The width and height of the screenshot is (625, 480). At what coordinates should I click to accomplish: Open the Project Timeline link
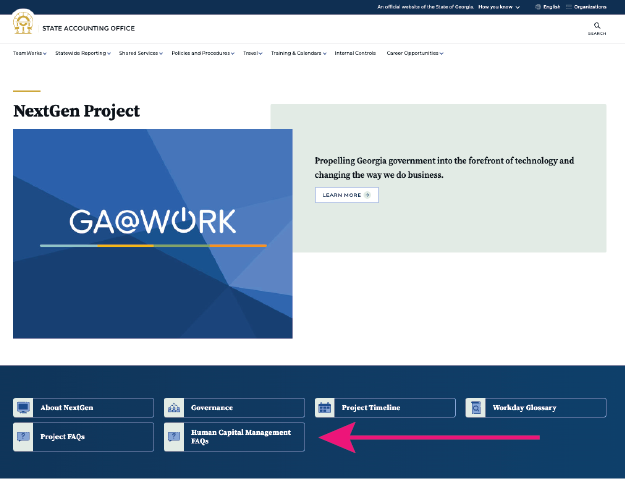tap(385, 408)
